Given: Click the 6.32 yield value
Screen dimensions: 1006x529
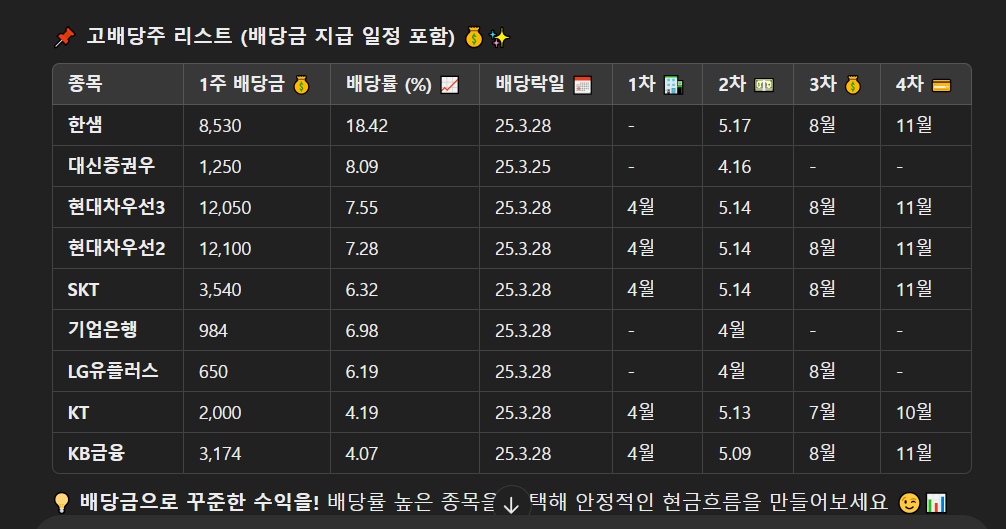Looking at the screenshot, I should 362,290.
